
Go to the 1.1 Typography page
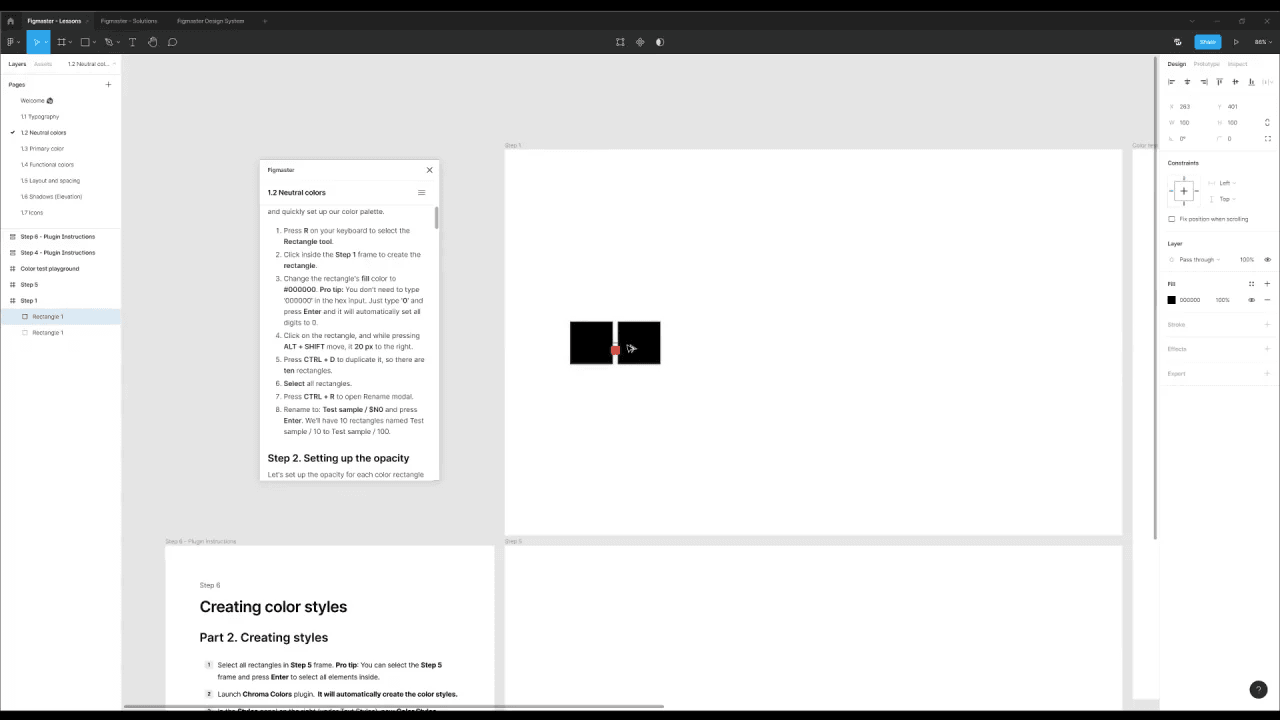click(x=40, y=117)
